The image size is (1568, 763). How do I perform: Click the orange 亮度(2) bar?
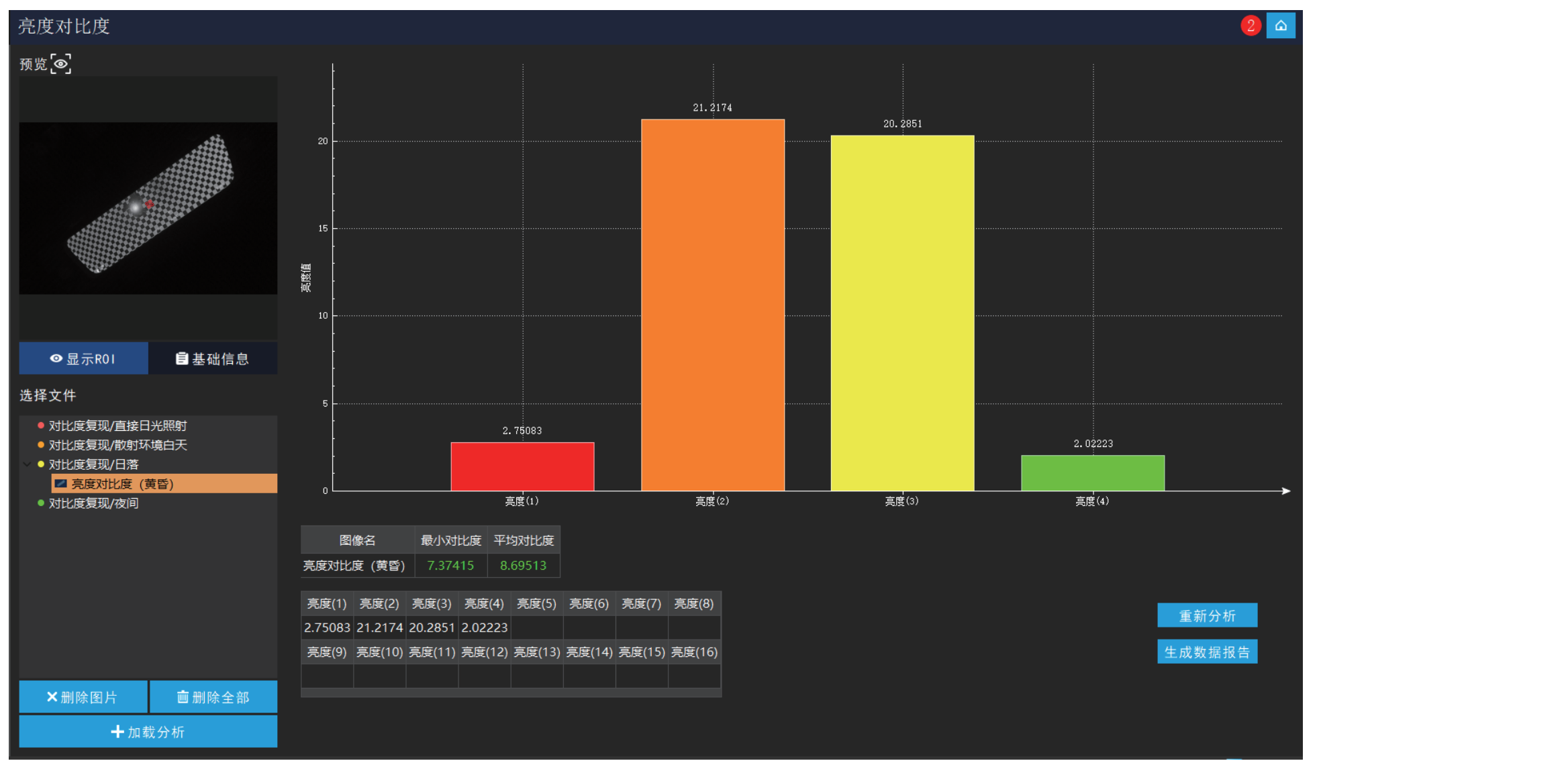click(712, 305)
